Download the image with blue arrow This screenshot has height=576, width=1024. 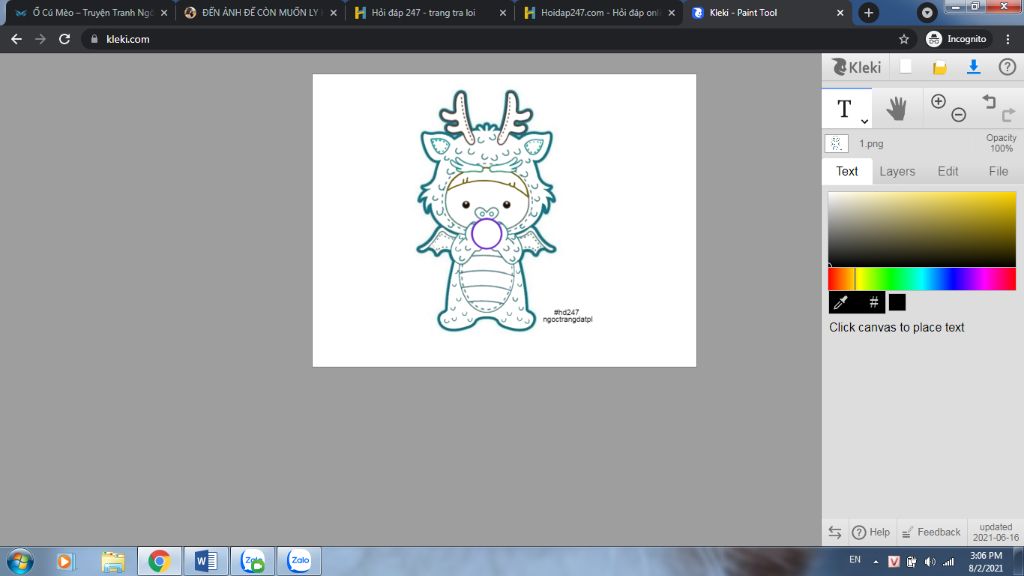973,67
